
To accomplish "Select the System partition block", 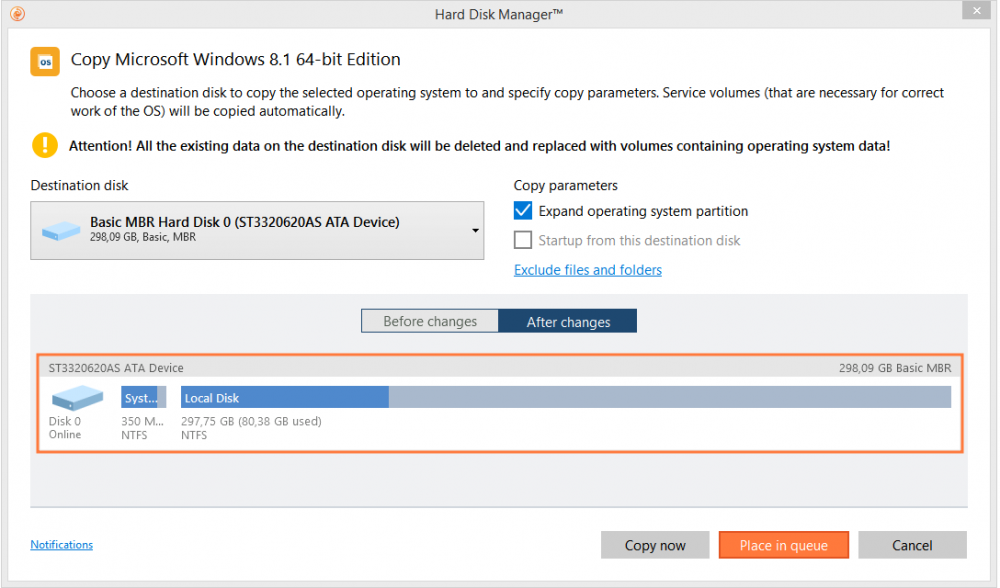I will (144, 397).
